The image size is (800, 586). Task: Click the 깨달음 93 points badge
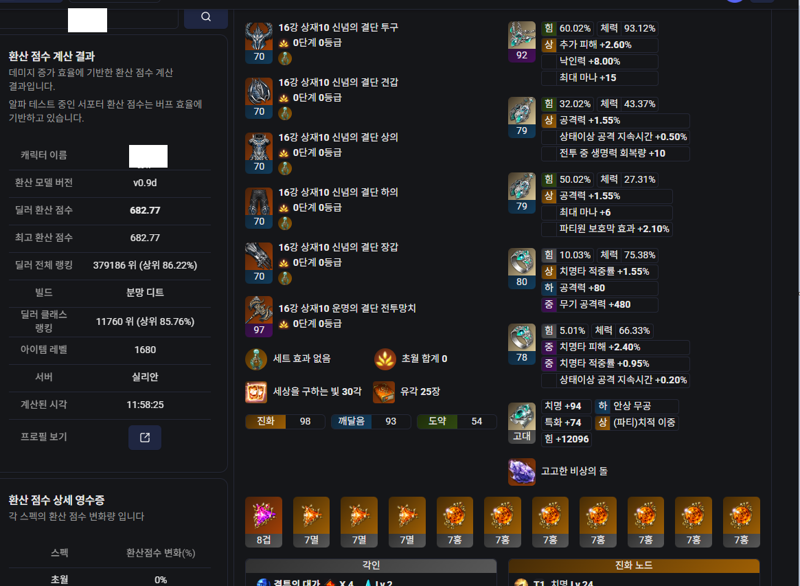point(371,421)
